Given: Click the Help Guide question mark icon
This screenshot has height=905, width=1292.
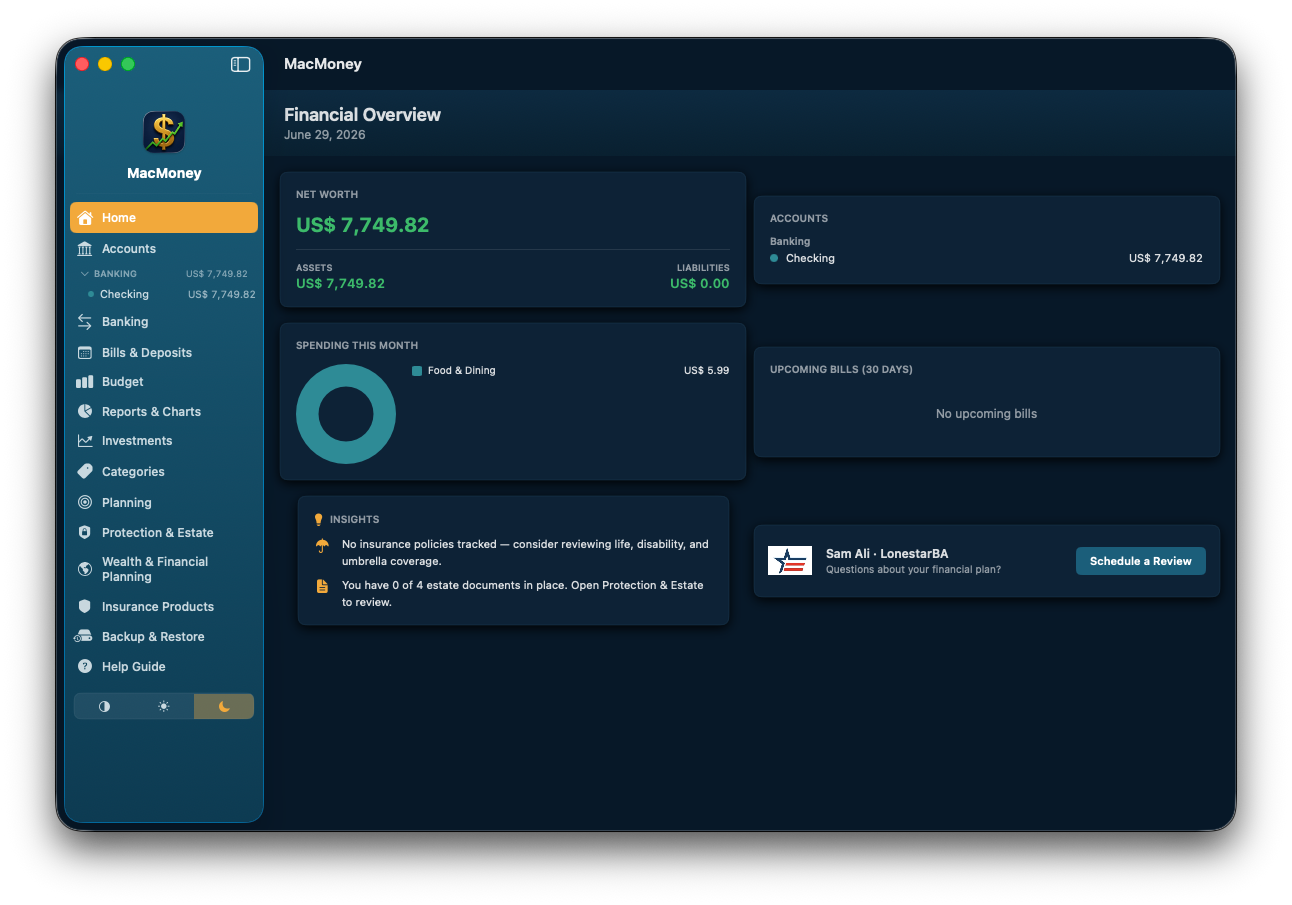Looking at the screenshot, I should click(x=85, y=667).
